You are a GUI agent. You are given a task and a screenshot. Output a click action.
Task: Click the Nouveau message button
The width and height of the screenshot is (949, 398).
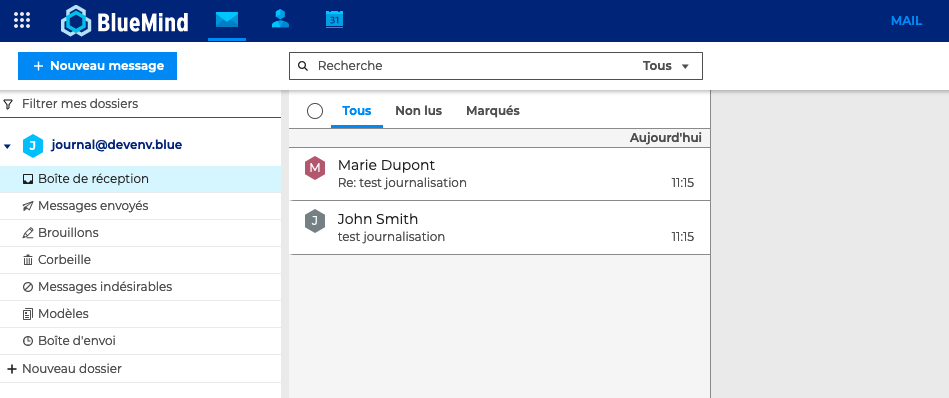[x=97, y=66]
